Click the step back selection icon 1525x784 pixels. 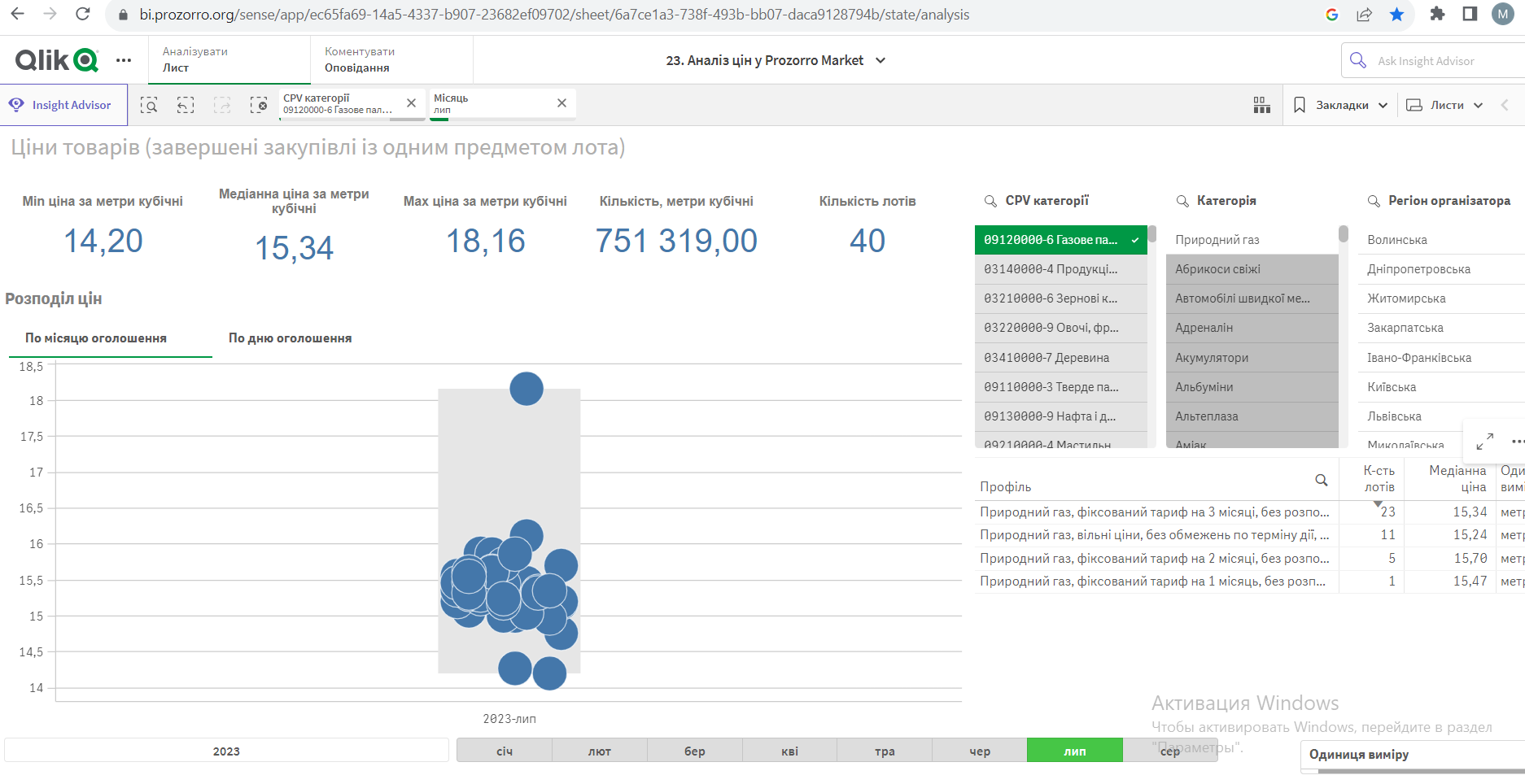tap(186, 105)
